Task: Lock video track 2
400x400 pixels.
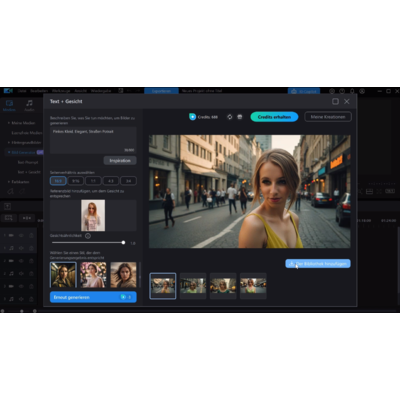Action: (31, 261)
